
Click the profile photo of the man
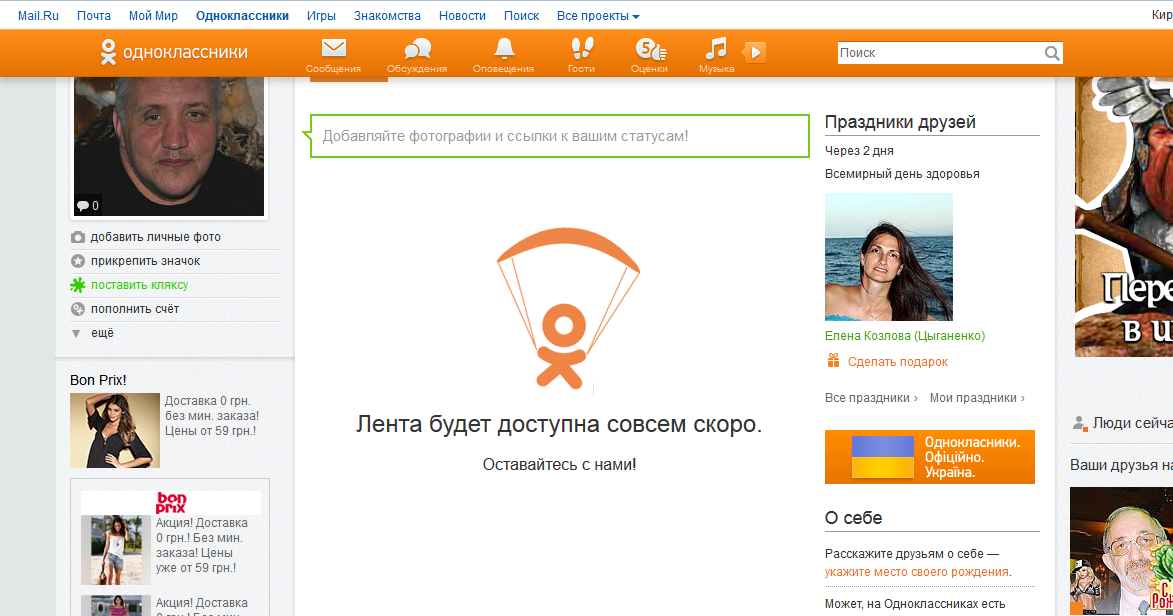169,146
